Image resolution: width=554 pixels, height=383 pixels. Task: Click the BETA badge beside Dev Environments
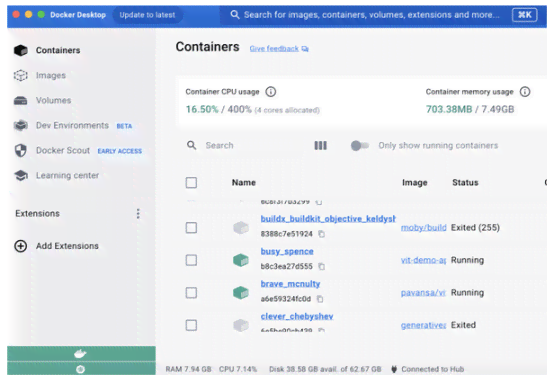tap(124, 126)
